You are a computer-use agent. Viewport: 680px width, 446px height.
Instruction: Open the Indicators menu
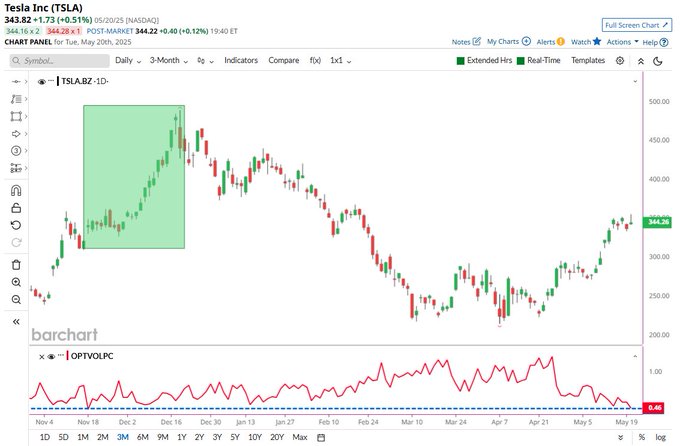[241, 60]
